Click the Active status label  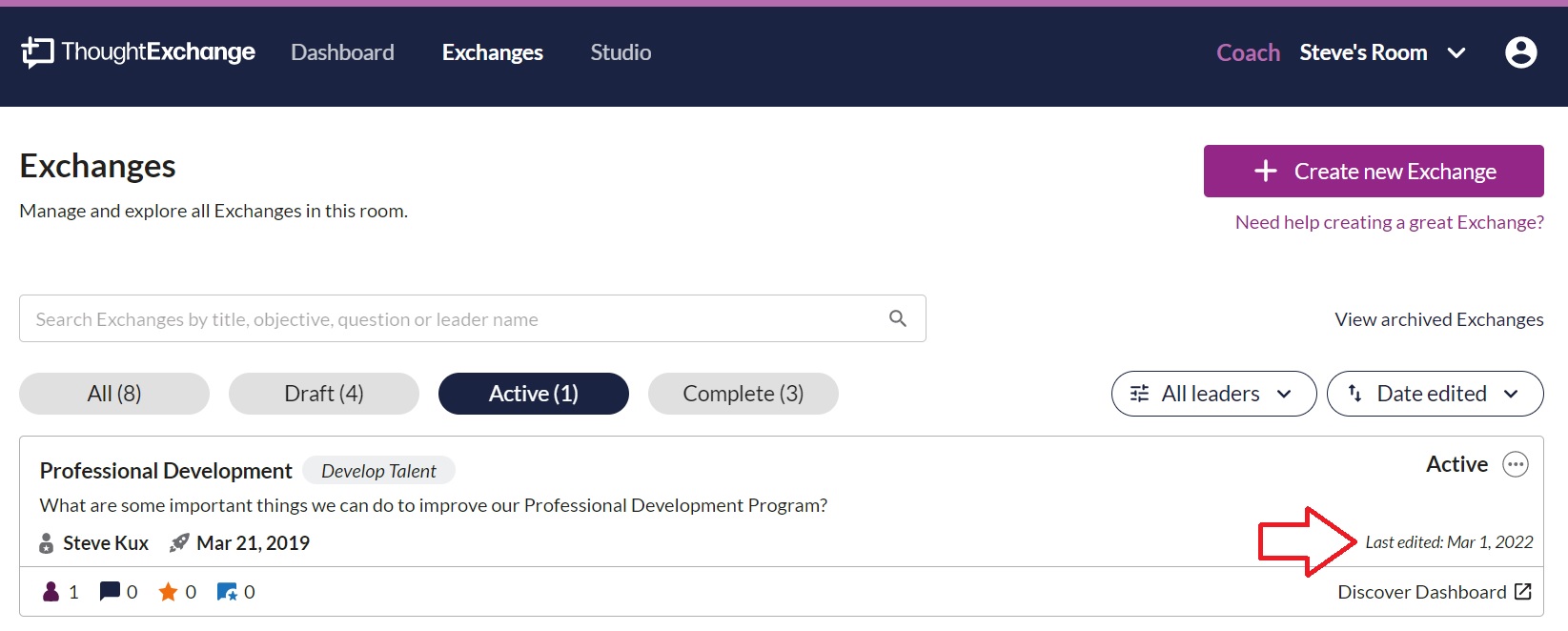1456,464
